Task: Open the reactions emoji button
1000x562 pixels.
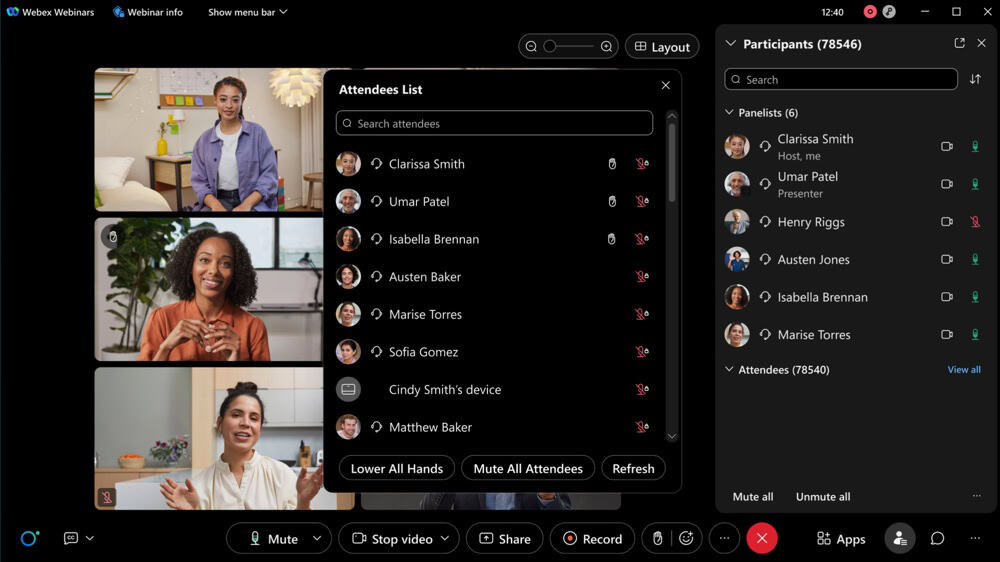Action: [x=686, y=538]
